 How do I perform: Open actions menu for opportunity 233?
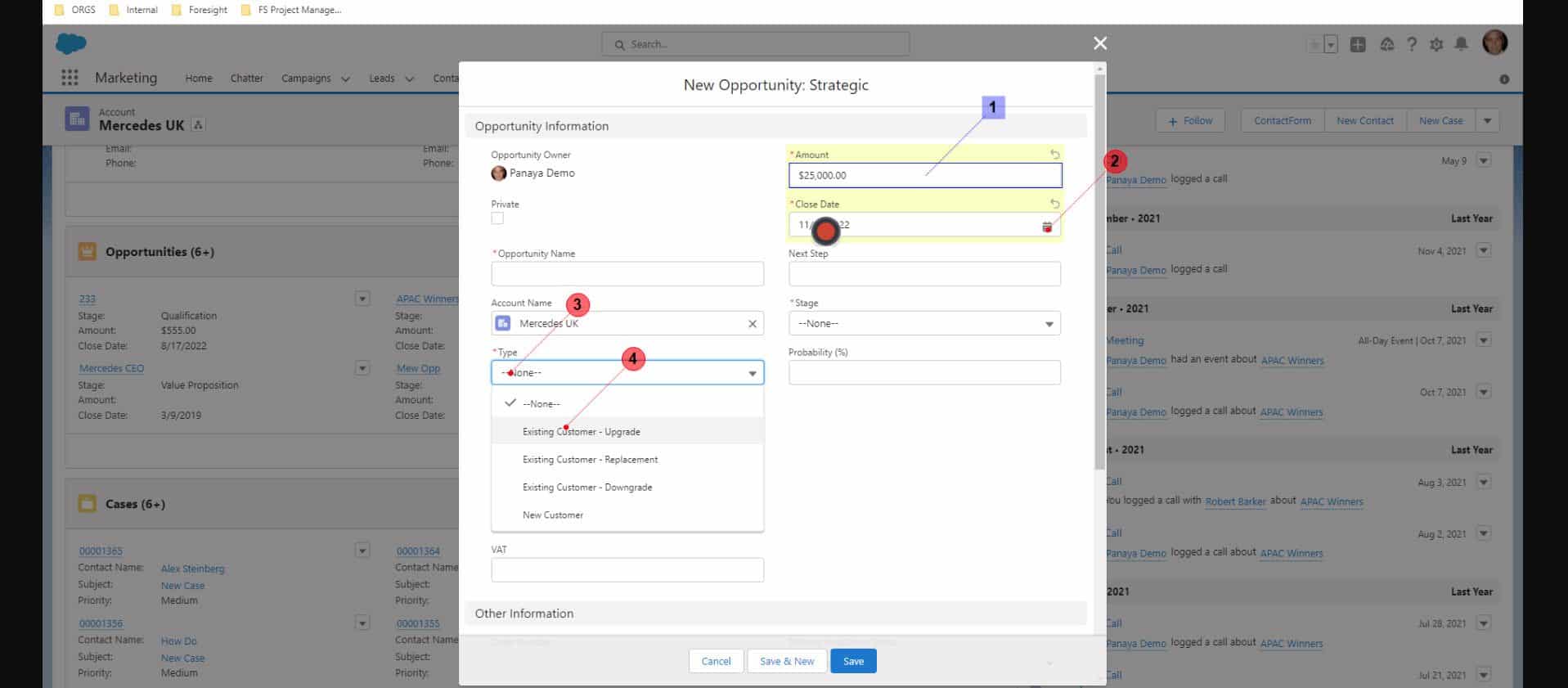362,299
